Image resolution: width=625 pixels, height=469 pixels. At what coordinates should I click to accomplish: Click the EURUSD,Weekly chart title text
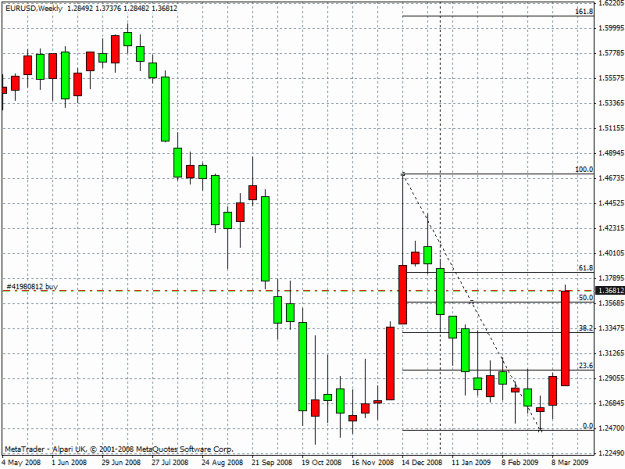pyautogui.click(x=34, y=8)
